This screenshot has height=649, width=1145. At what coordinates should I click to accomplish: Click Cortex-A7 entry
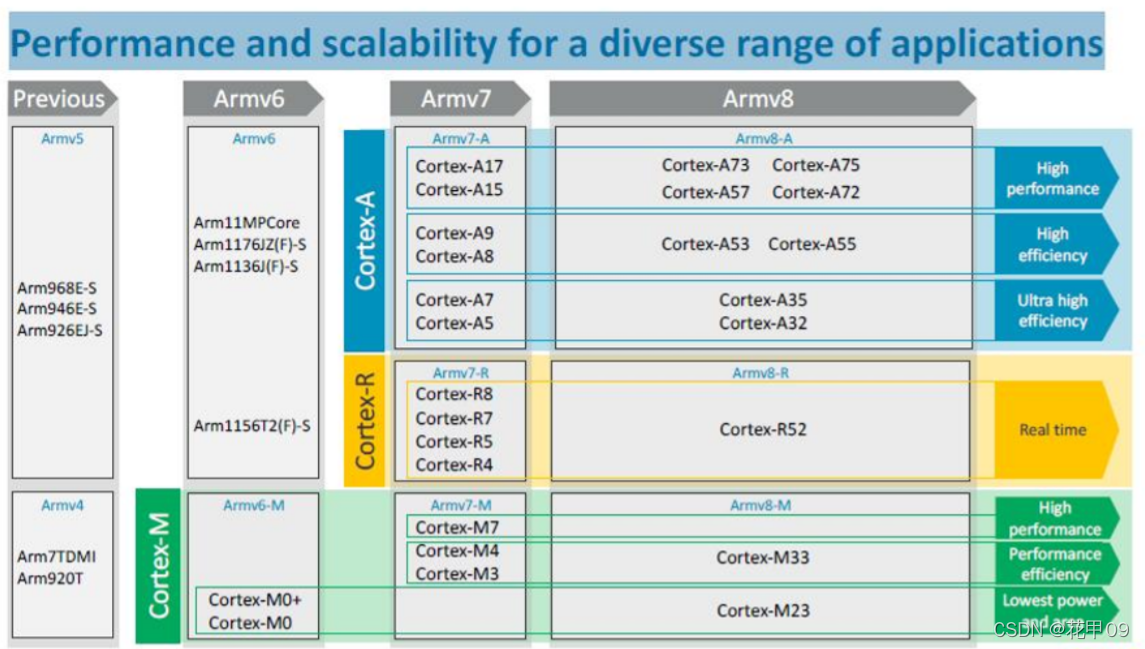pos(454,300)
